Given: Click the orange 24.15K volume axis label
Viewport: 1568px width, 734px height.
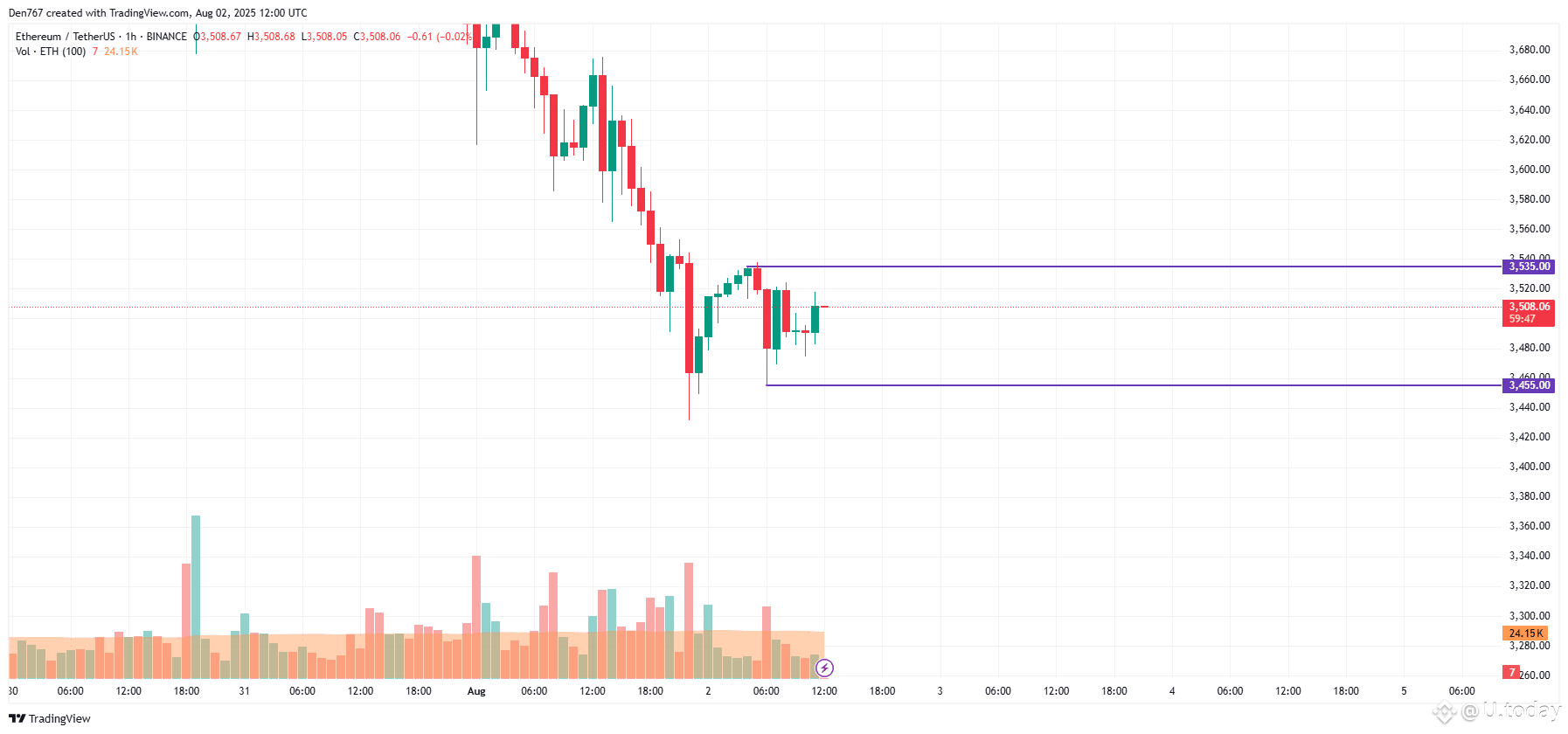Looking at the screenshot, I should (1525, 634).
